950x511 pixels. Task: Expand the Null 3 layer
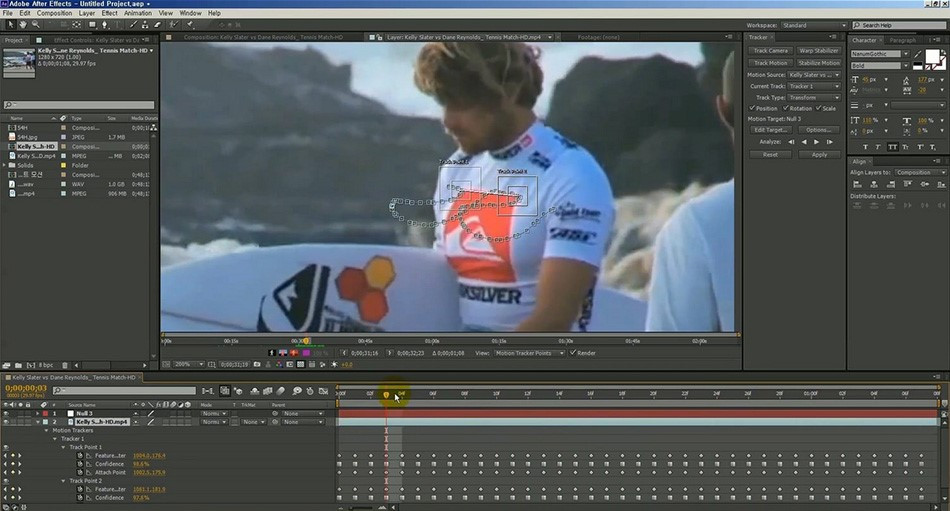(38, 413)
